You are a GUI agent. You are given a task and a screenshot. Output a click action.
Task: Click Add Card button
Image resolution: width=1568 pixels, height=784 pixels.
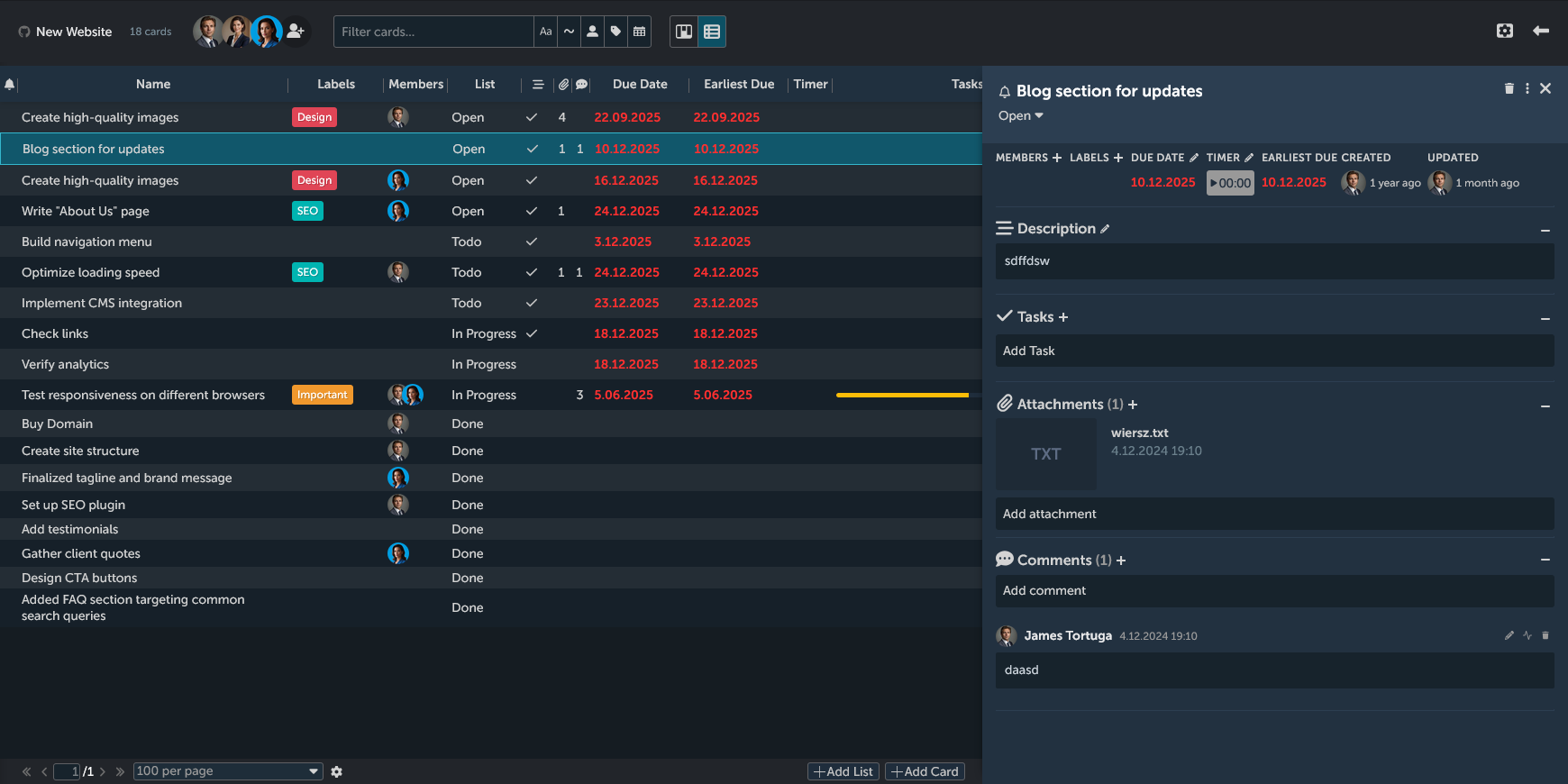pos(925,771)
